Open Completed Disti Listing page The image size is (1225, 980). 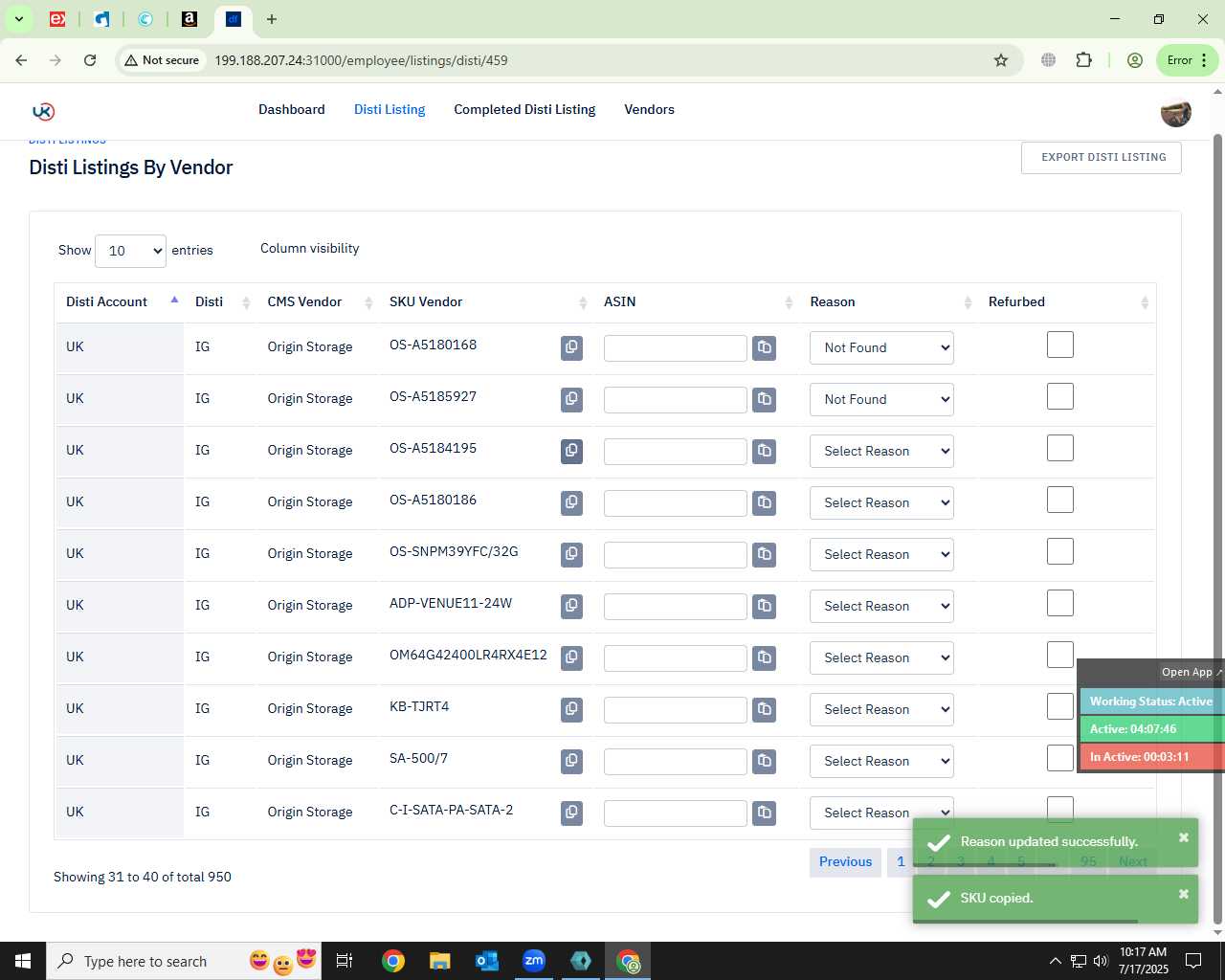tap(524, 109)
